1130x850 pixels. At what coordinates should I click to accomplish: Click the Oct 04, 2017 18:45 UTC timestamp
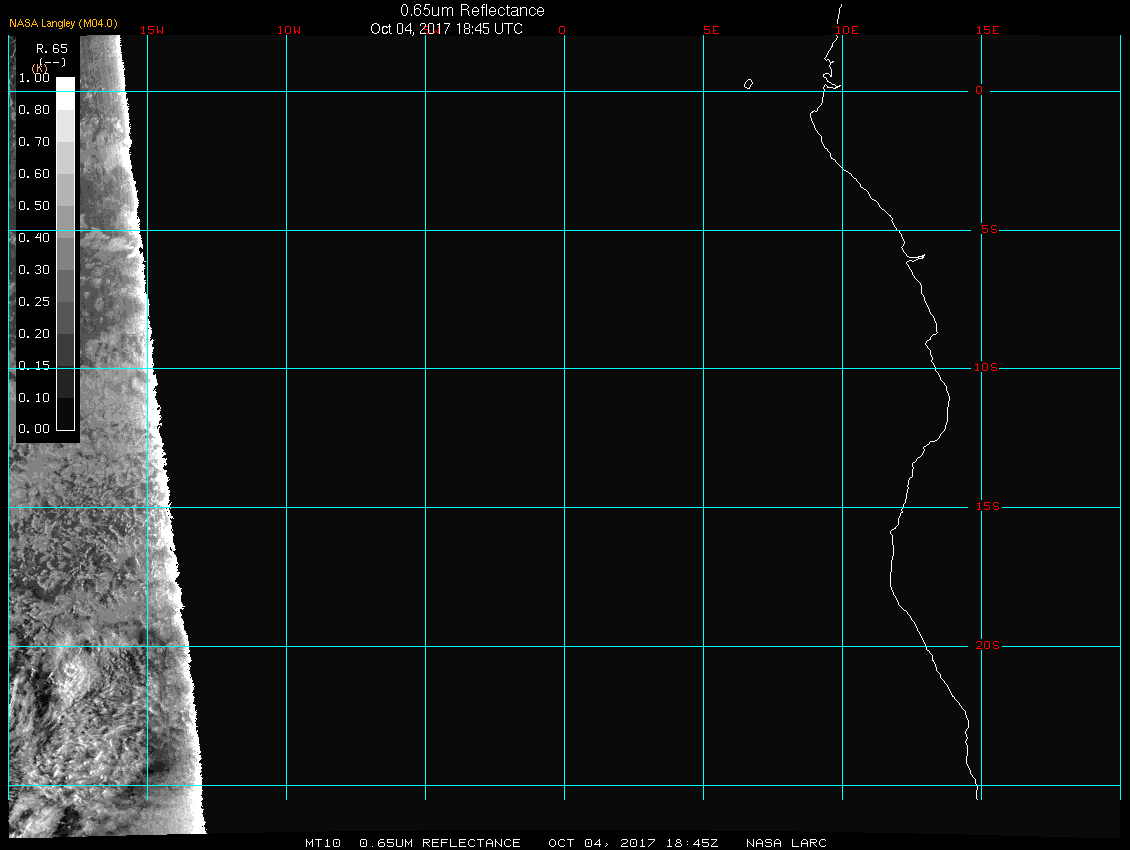[446, 29]
